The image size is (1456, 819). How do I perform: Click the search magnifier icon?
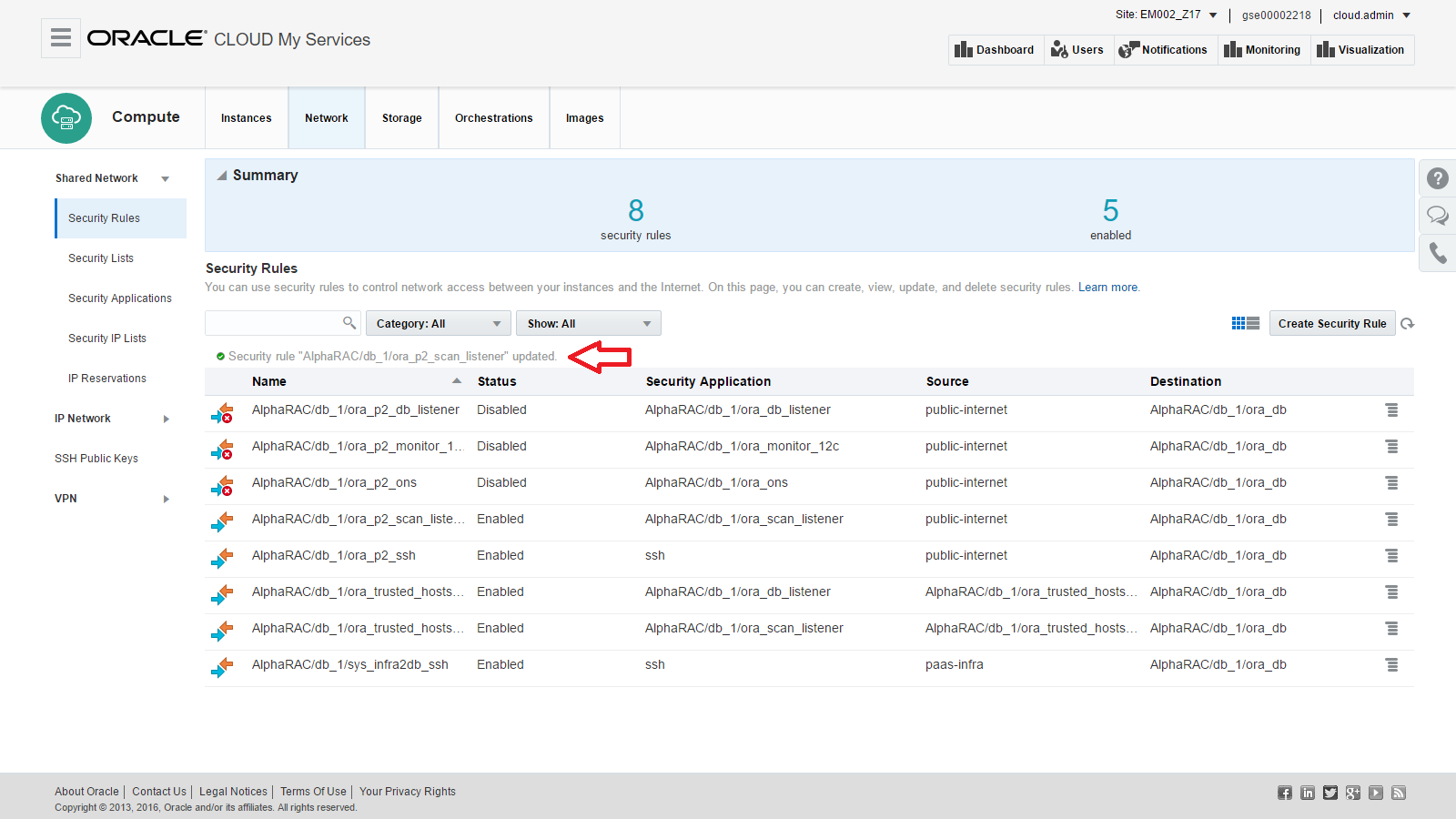pyautogui.click(x=349, y=323)
